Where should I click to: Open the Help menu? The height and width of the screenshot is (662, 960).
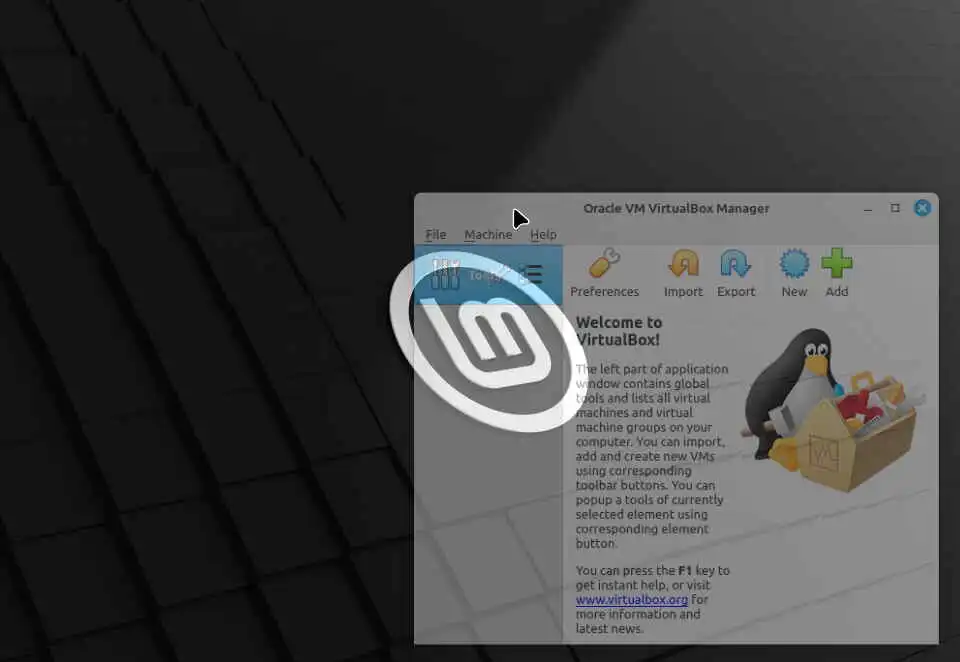coord(543,235)
